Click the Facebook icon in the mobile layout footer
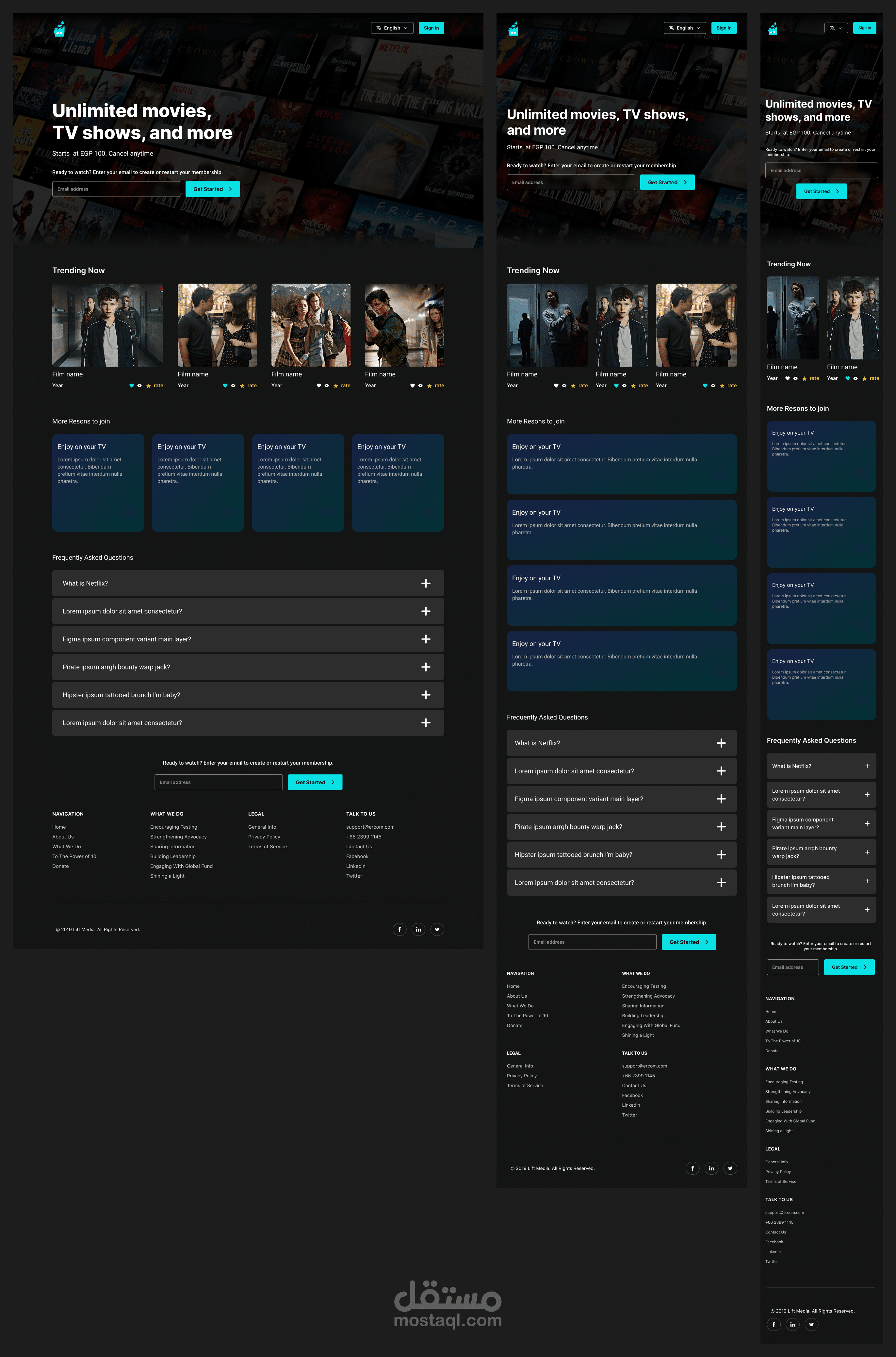Screen dimensions: 896x1357 click(x=774, y=1324)
